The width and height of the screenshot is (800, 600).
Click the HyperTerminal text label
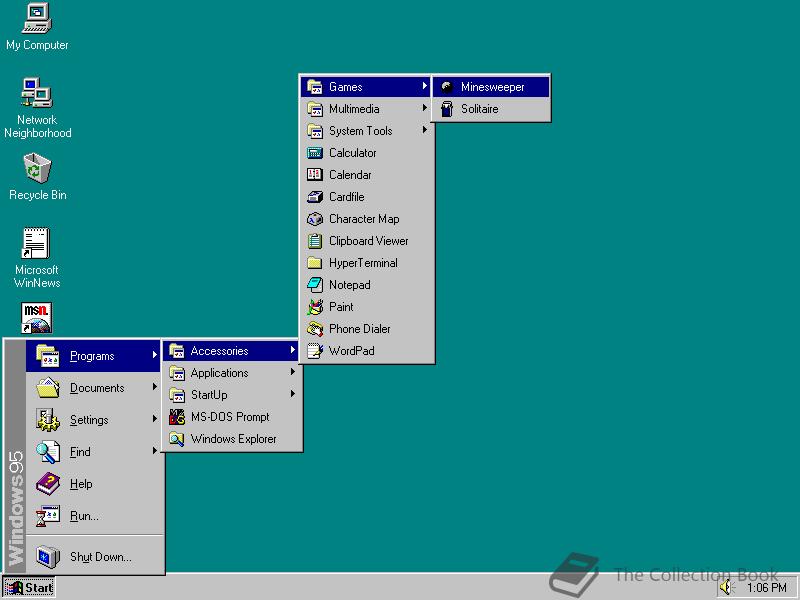pyautogui.click(x=363, y=264)
